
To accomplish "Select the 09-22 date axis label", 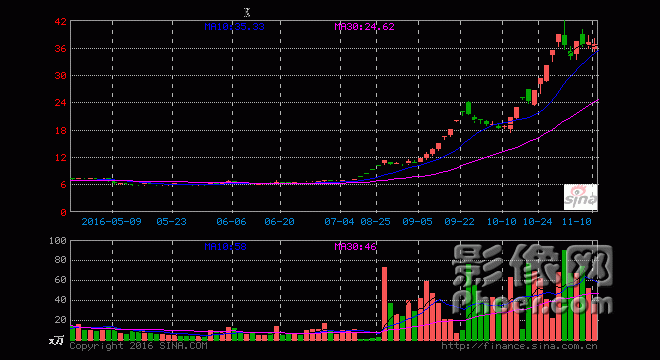I will 460,222.
